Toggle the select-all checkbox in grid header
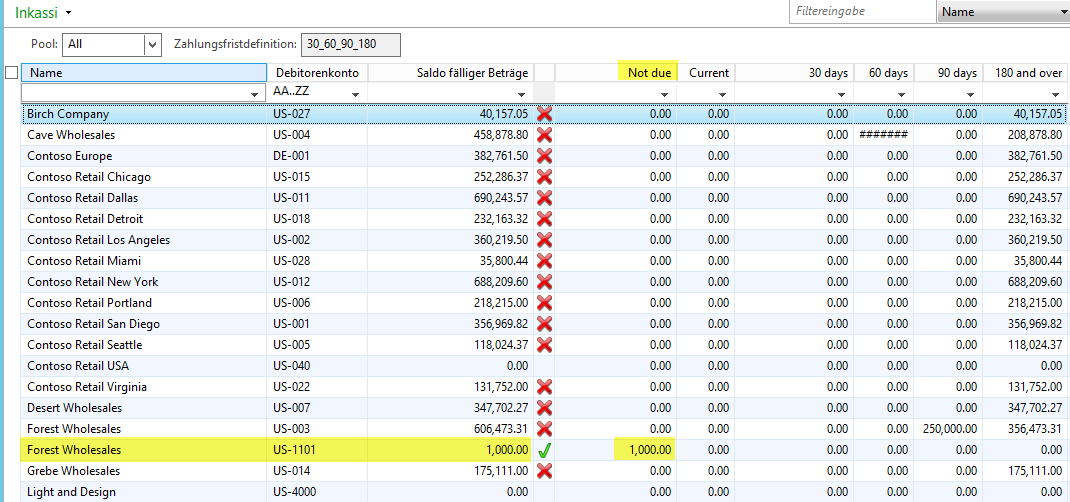 (x=12, y=73)
